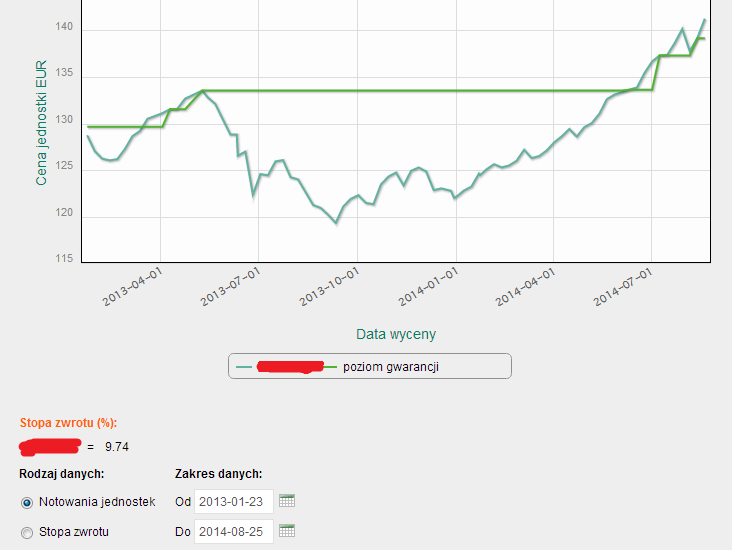The height and width of the screenshot is (550, 732).
Task: Click the 2013-07-01 x-axis label
Action: pyautogui.click(x=231, y=286)
